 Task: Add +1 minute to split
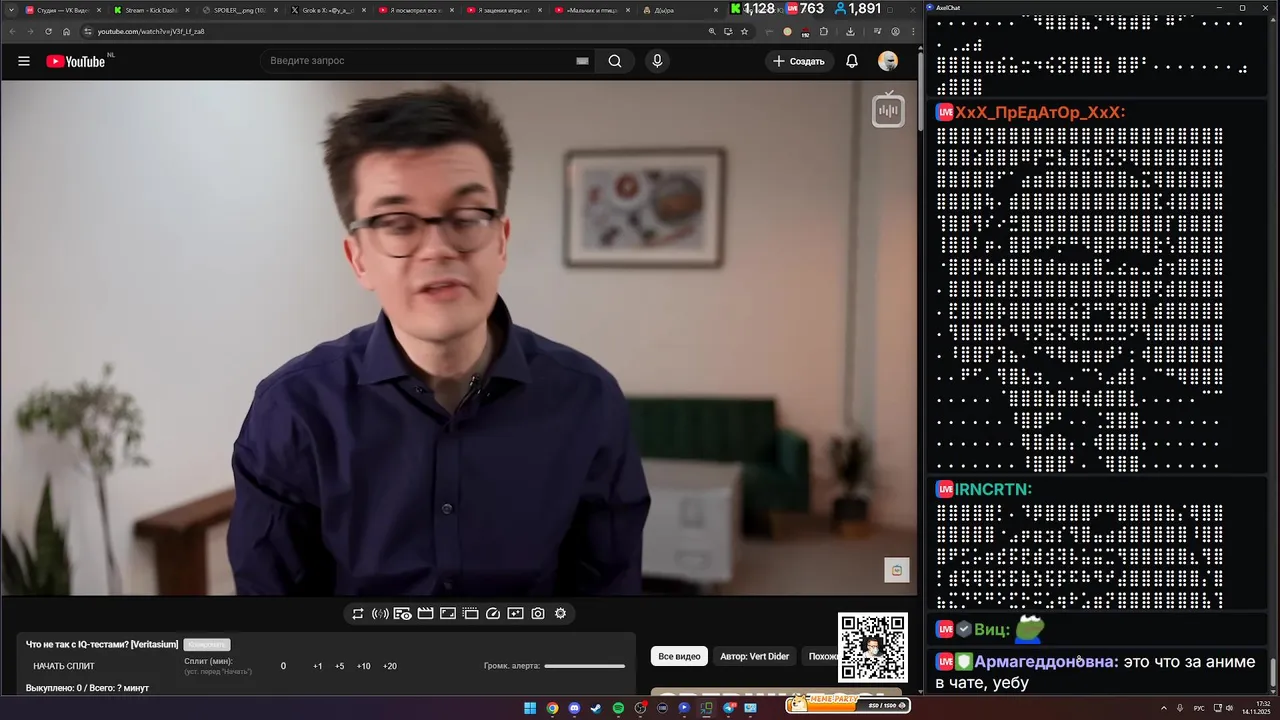[x=318, y=666]
